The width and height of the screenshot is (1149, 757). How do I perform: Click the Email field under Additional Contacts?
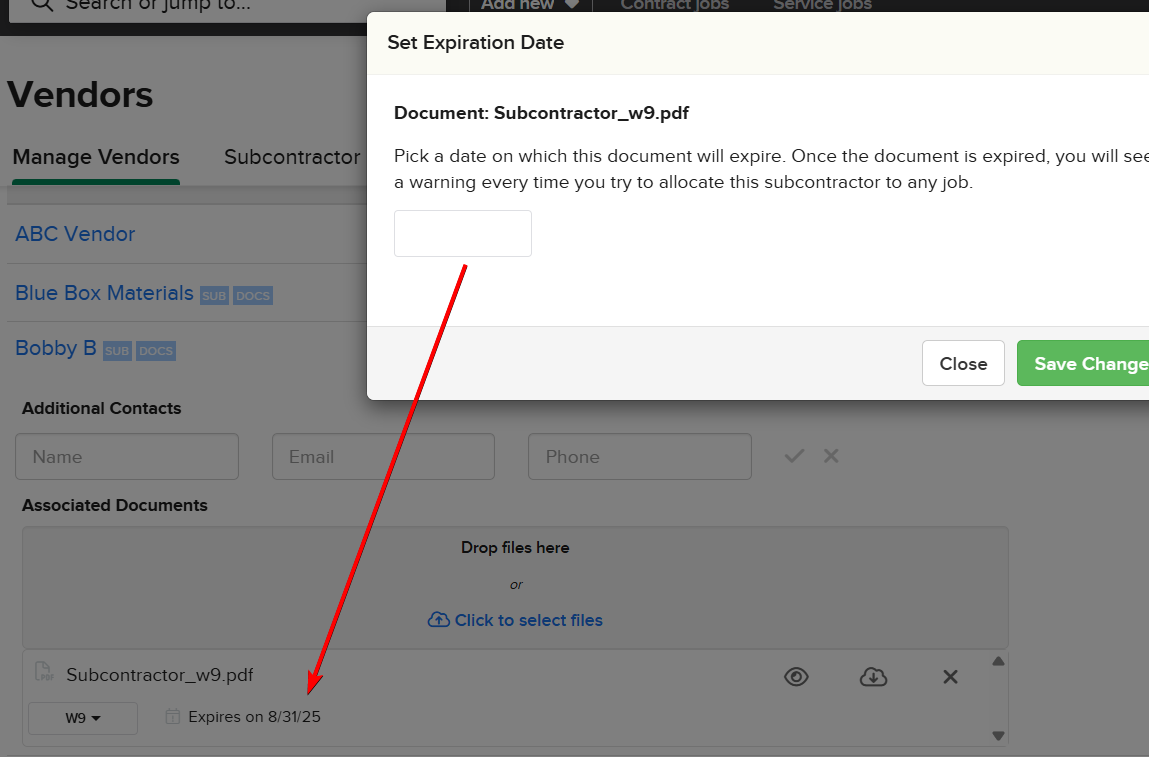(383, 457)
